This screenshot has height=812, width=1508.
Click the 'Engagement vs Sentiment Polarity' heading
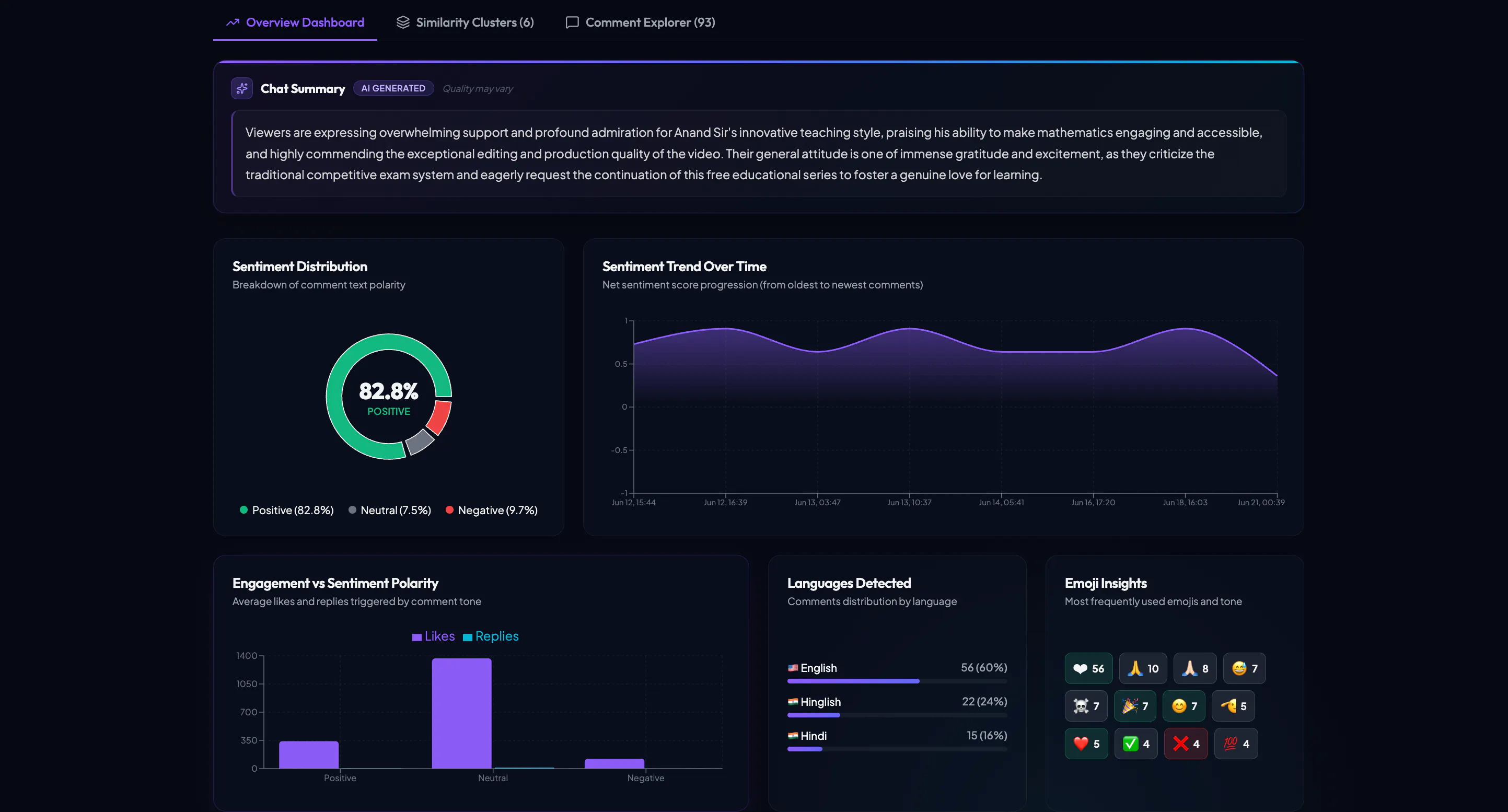pos(335,583)
